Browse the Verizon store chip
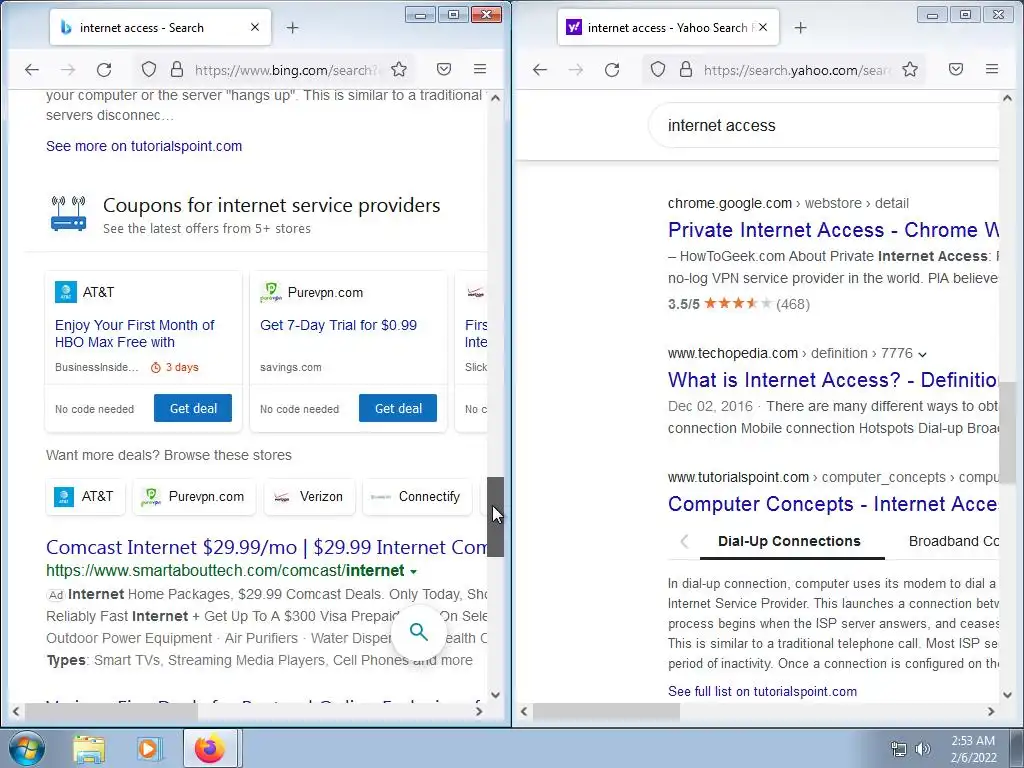Screen dimensions: 1024x768 pyautogui.click(x=310, y=496)
